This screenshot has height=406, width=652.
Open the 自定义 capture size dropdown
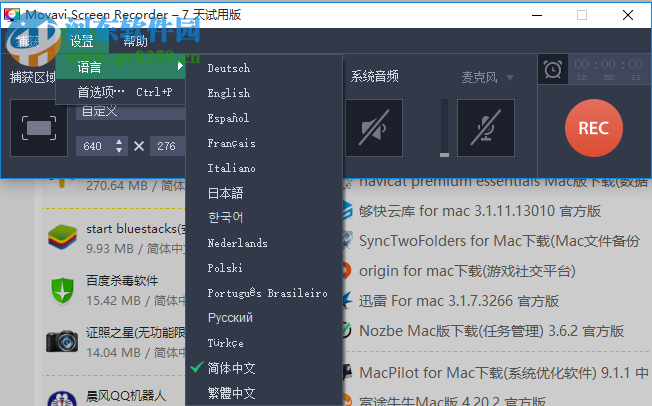tap(130, 111)
